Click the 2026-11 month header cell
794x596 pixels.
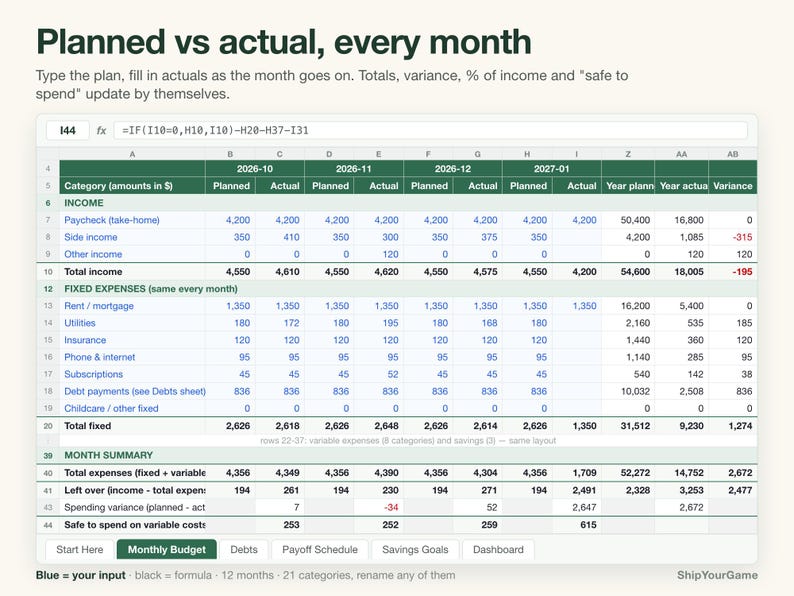353,169
